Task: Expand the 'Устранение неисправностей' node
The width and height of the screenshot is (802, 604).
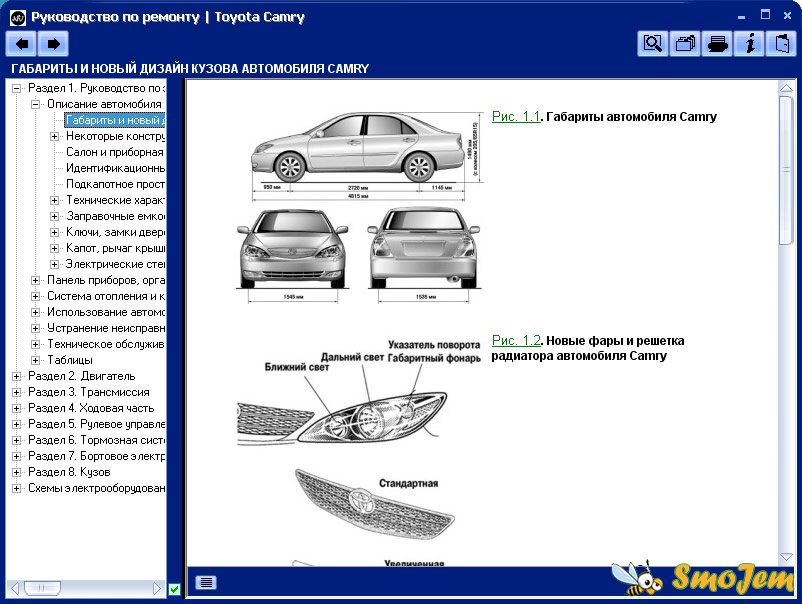Action: [35, 328]
